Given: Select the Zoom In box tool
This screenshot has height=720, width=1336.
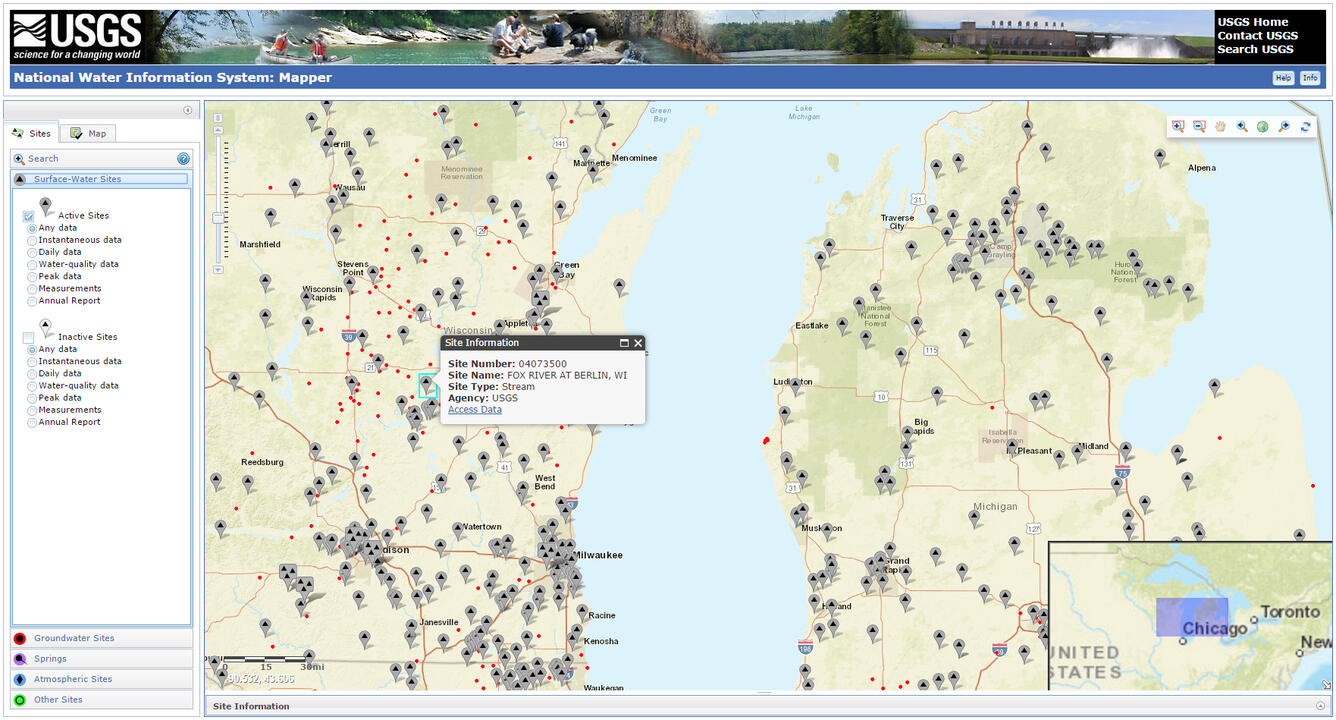Looking at the screenshot, I should [x=1178, y=126].
